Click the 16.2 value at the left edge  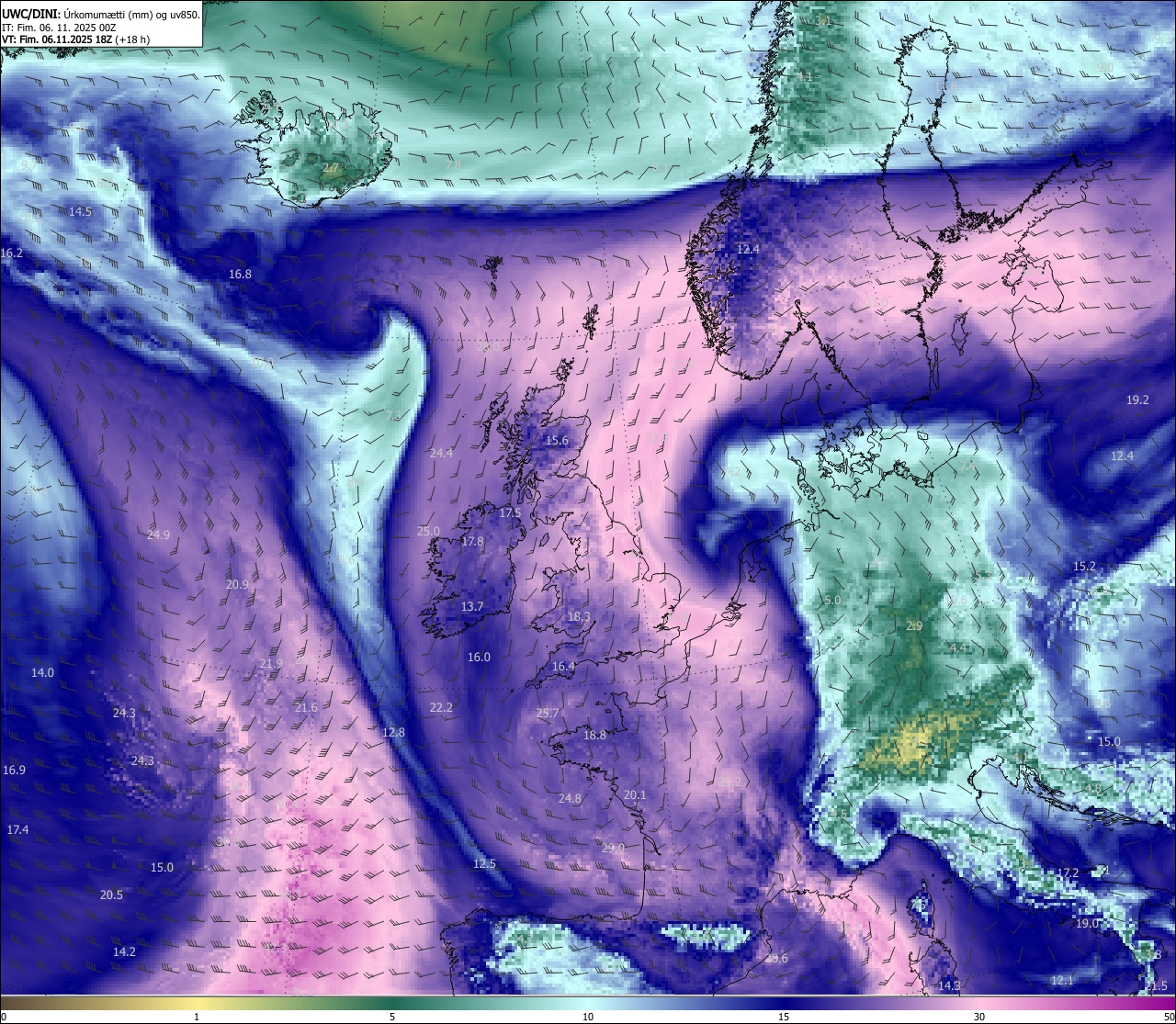click(12, 252)
